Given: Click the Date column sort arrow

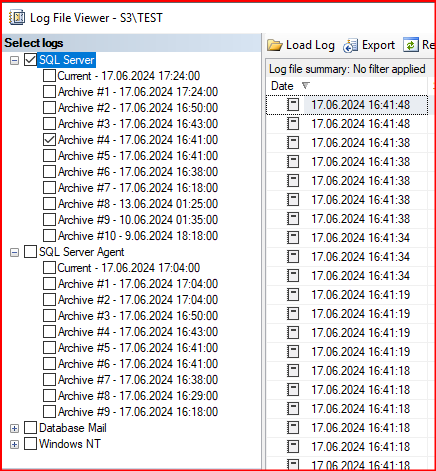Looking at the screenshot, I should coord(305,86).
